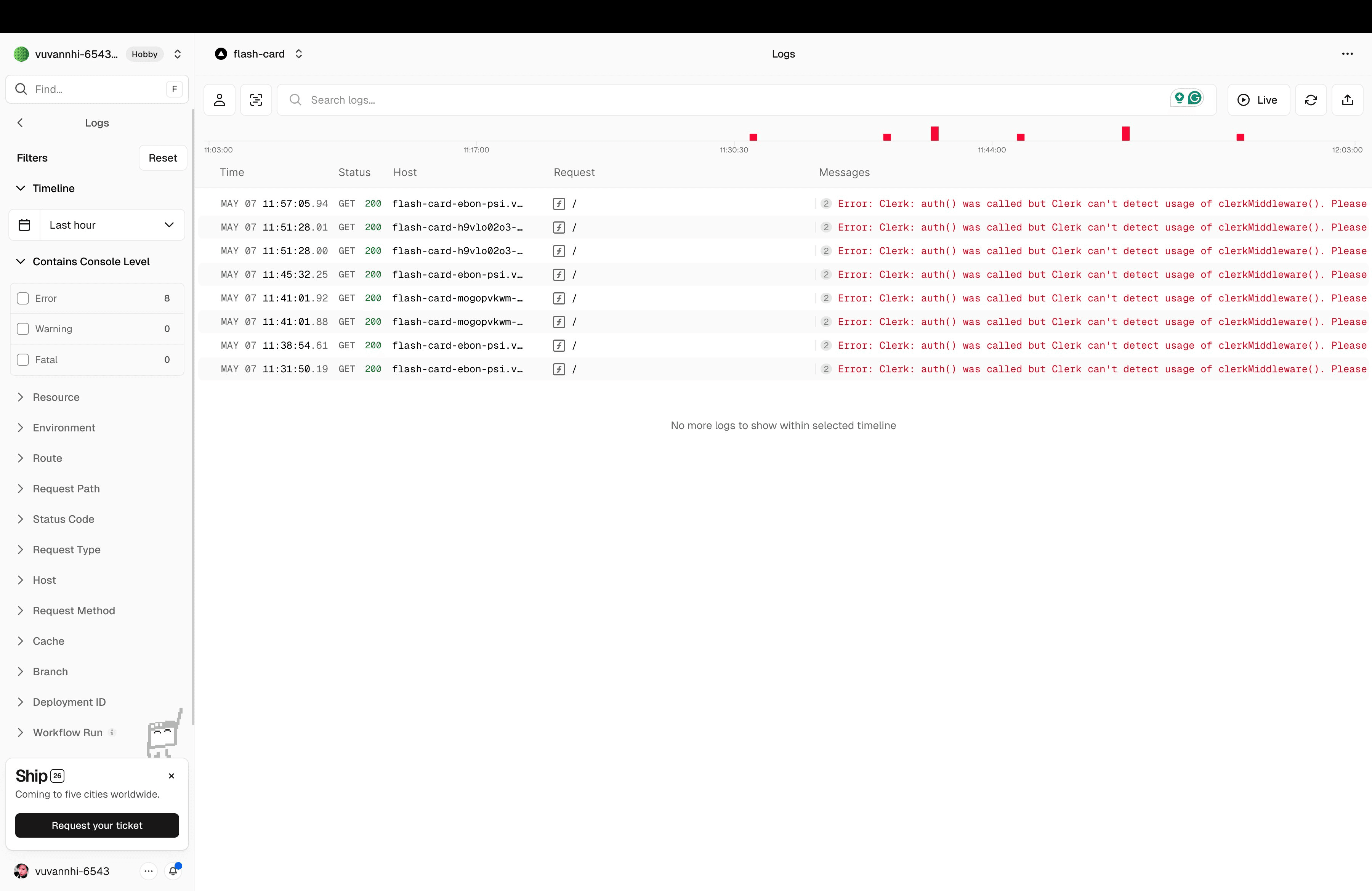Click the green lightbulb extension icon

[x=1180, y=98]
